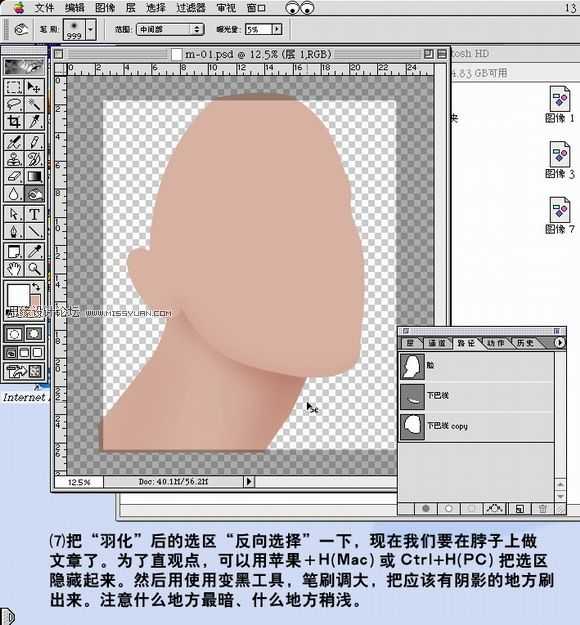Viewport: 580px width, 625px height.
Task: Select the Blur (water drop) tool
Action: [14, 194]
